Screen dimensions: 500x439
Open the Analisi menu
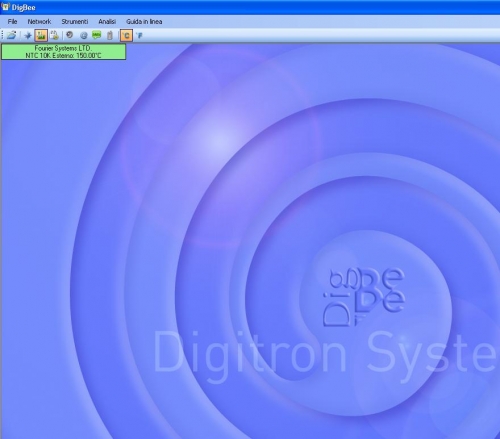[x=107, y=21]
